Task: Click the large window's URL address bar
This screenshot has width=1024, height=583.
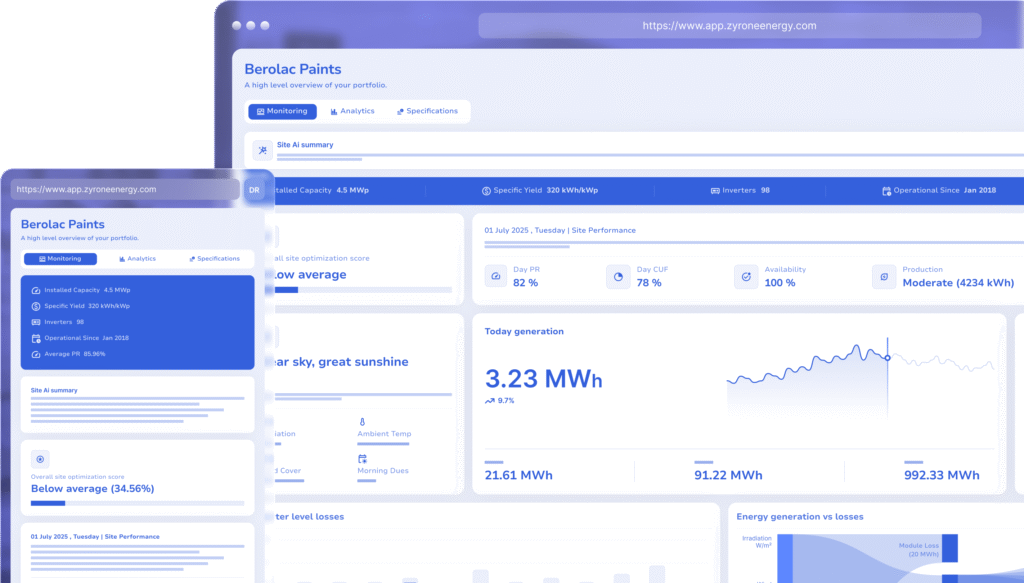Action: 729,26
